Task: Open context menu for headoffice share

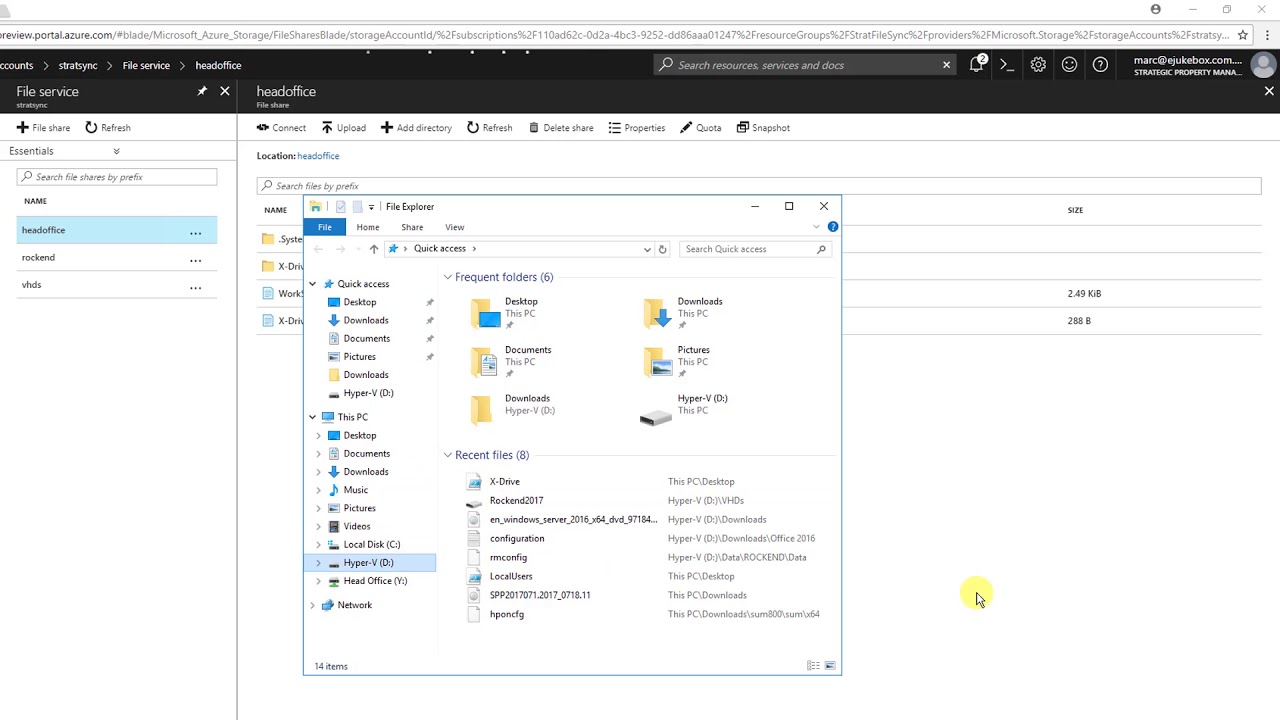Action: [196, 231]
